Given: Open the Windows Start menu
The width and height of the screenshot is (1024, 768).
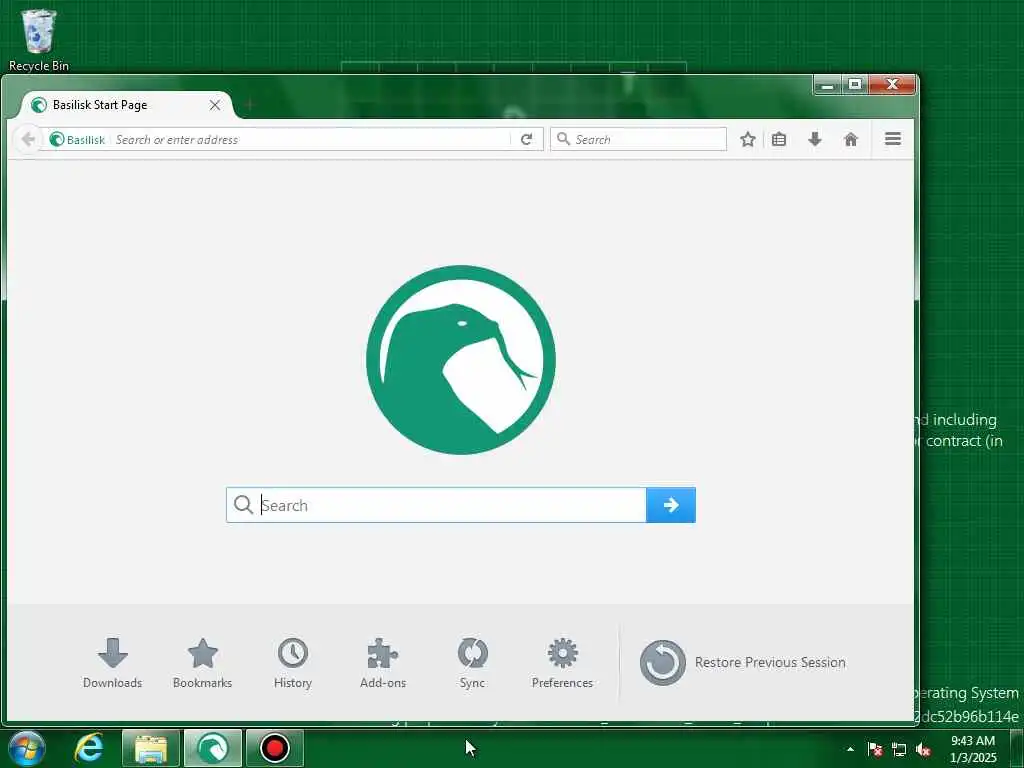Looking at the screenshot, I should pyautogui.click(x=26, y=748).
